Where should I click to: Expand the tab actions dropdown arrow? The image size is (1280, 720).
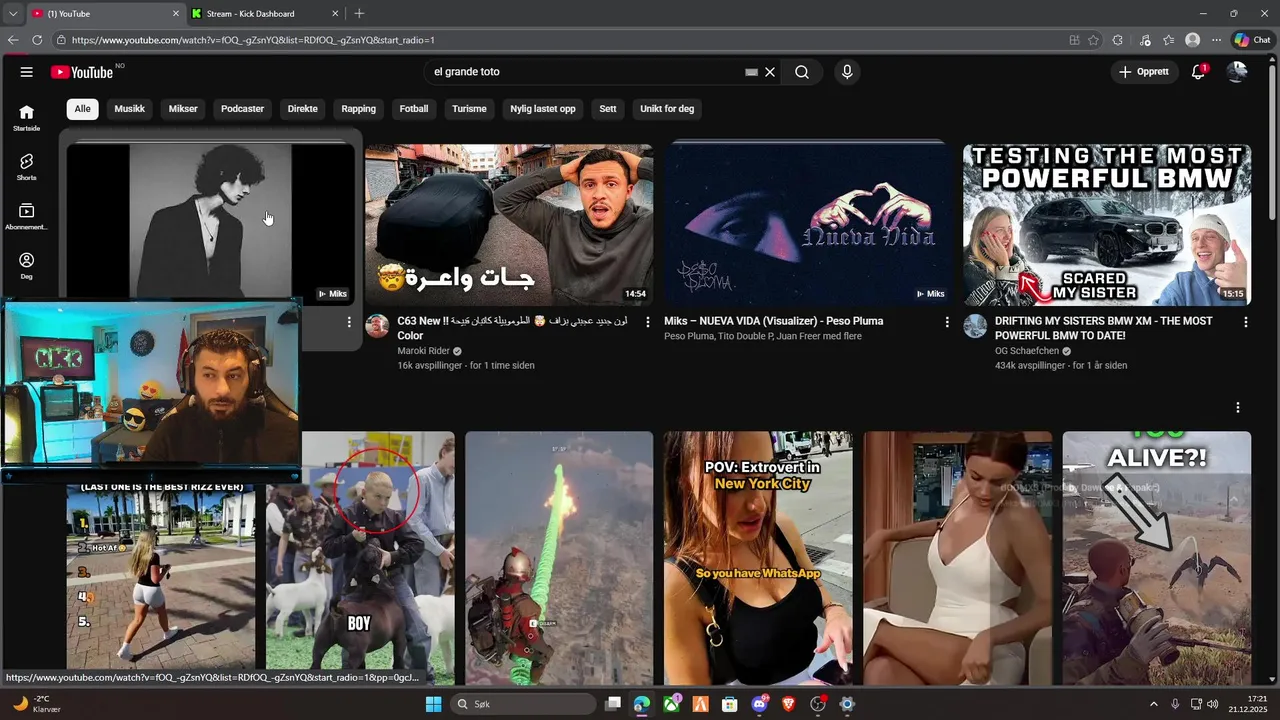[12, 13]
